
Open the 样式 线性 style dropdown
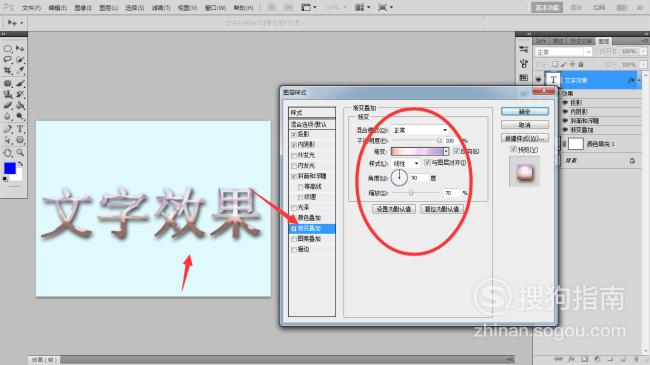pos(406,163)
